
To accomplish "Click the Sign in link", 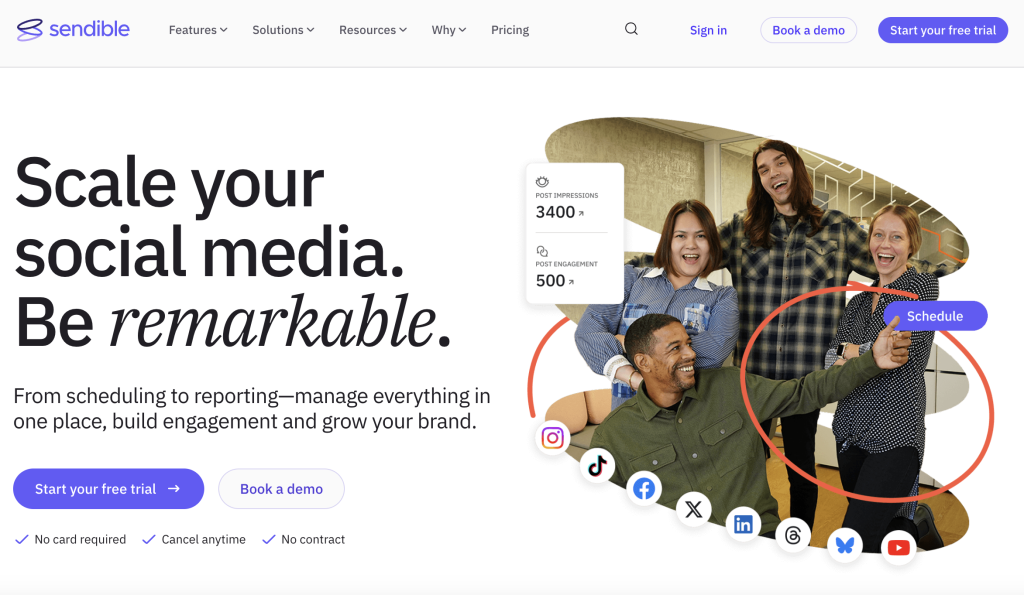I will pos(708,30).
